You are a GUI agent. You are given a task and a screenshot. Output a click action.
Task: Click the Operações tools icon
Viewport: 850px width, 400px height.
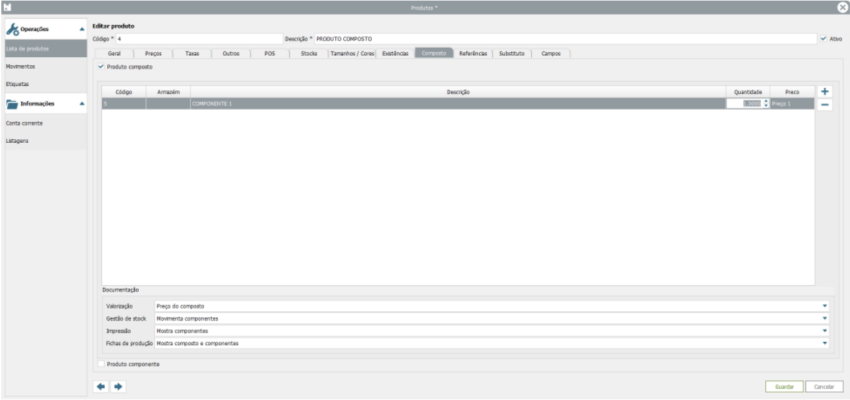point(13,29)
